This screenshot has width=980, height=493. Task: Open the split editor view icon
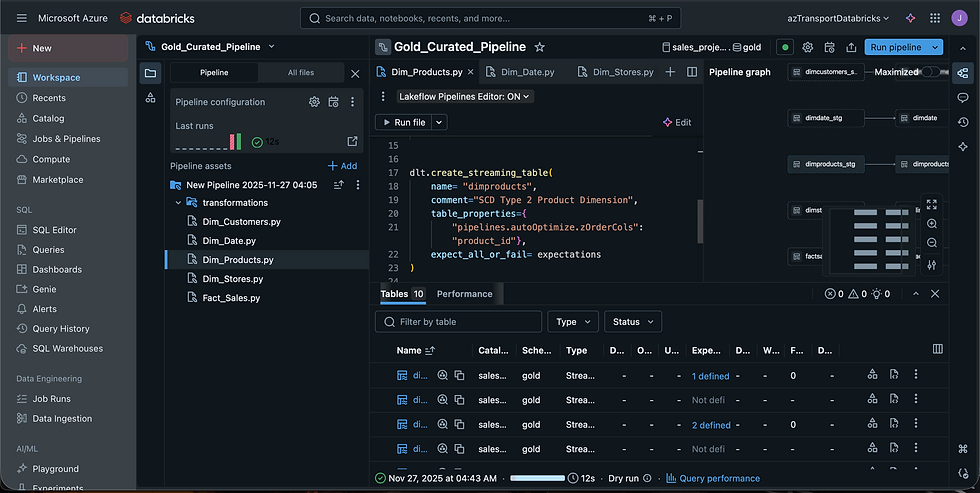click(x=692, y=72)
